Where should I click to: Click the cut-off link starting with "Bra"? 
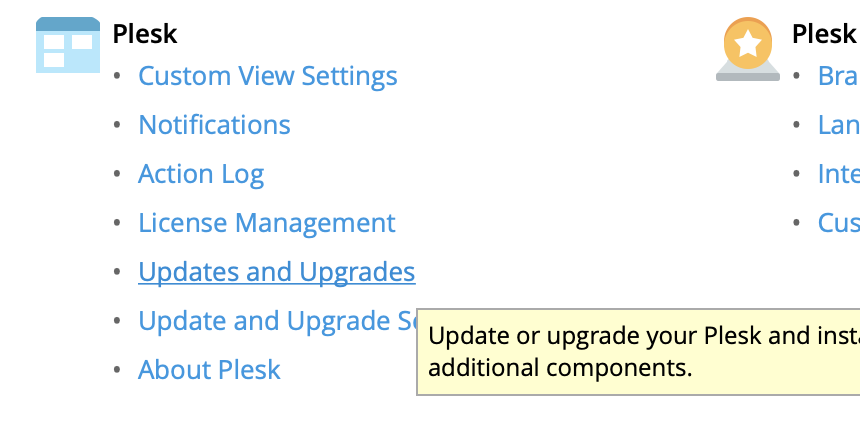[x=839, y=76]
